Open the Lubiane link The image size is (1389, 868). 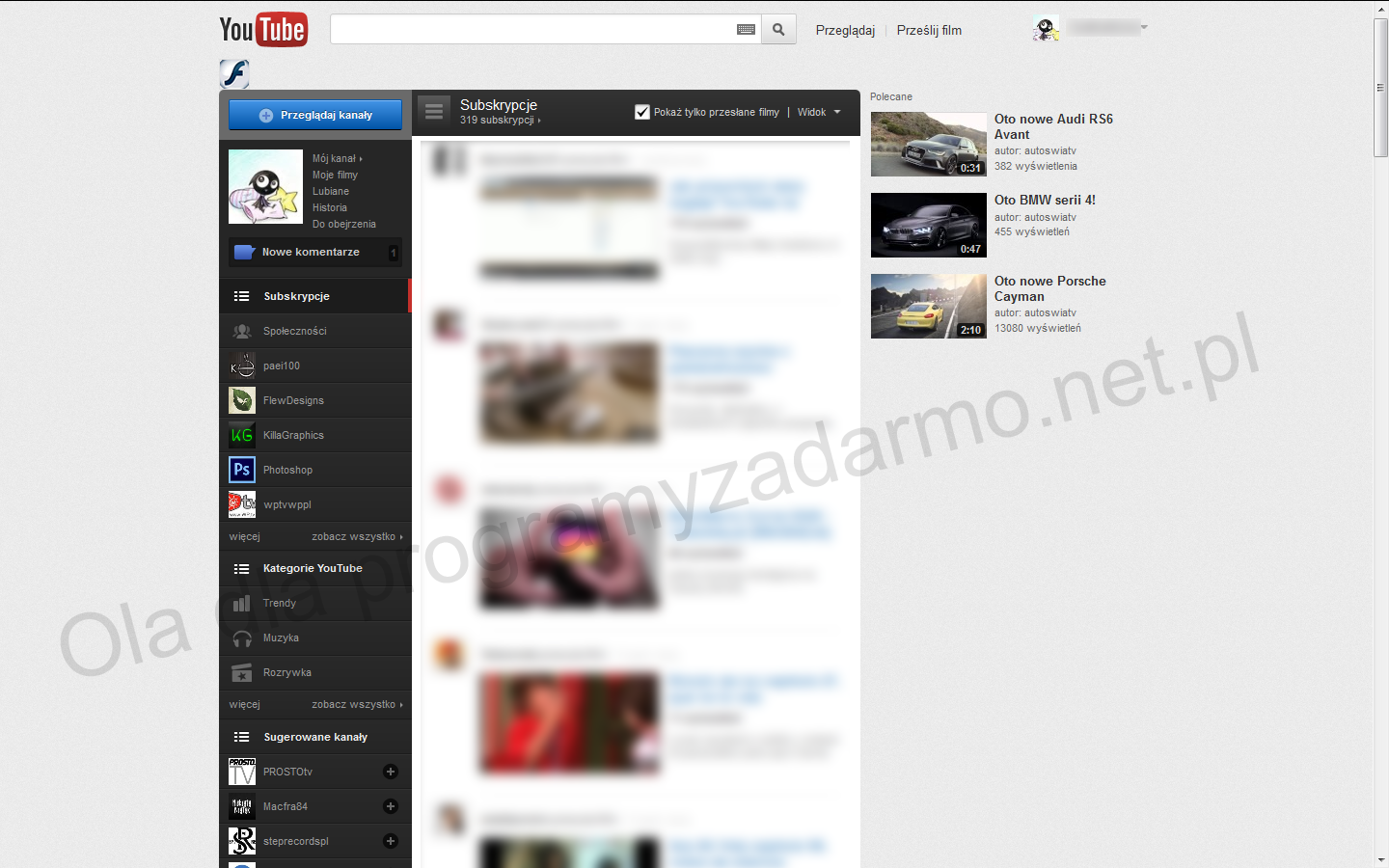(331, 191)
